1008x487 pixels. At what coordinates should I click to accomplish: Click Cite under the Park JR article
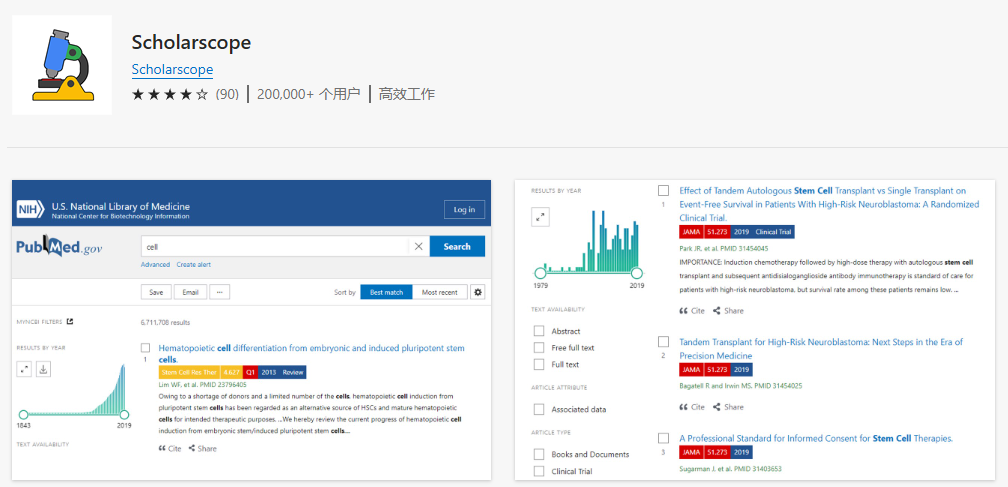tap(692, 310)
